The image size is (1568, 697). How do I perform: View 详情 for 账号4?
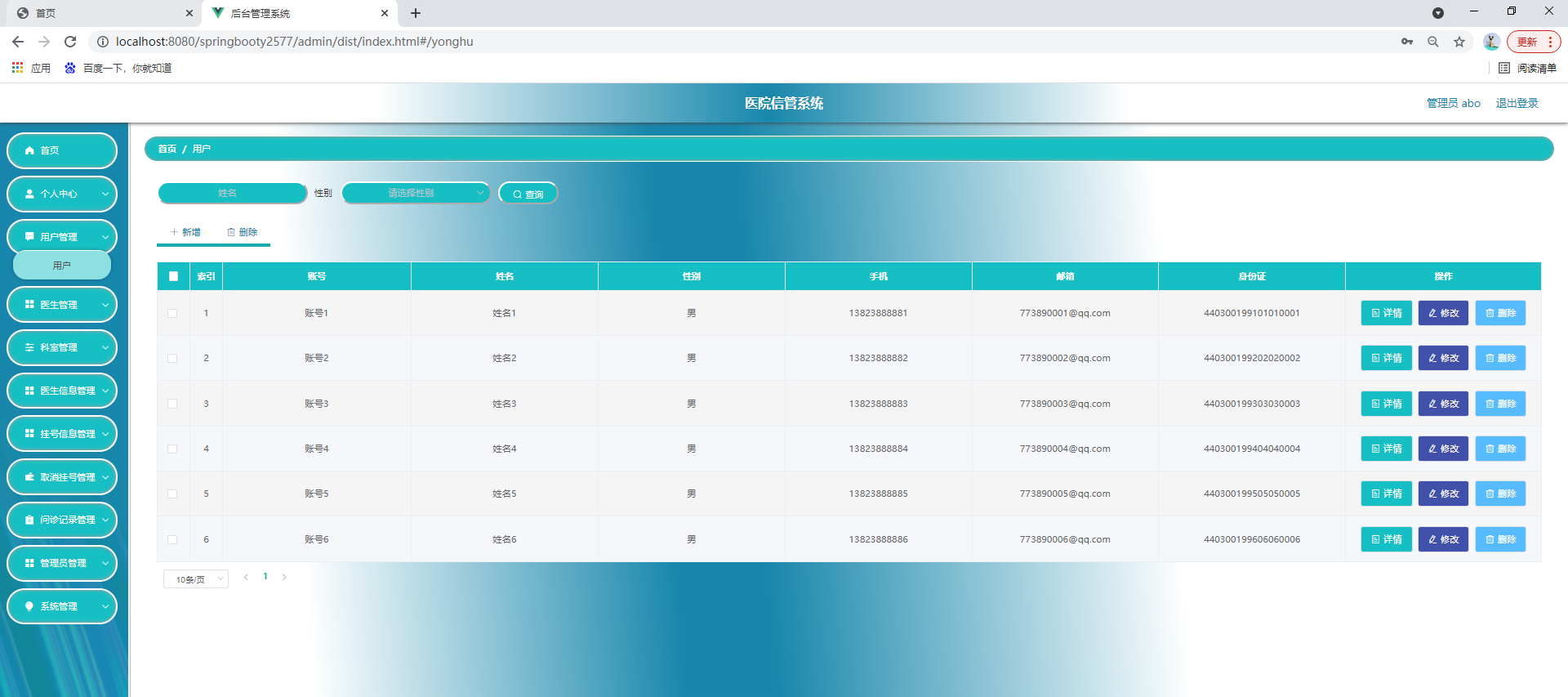[1386, 449]
